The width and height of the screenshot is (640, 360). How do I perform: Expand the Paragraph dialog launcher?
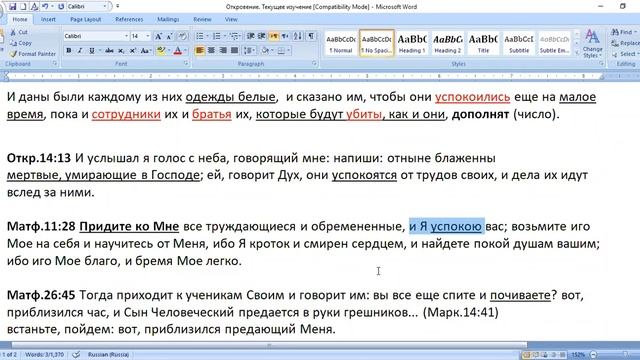click(x=315, y=64)
